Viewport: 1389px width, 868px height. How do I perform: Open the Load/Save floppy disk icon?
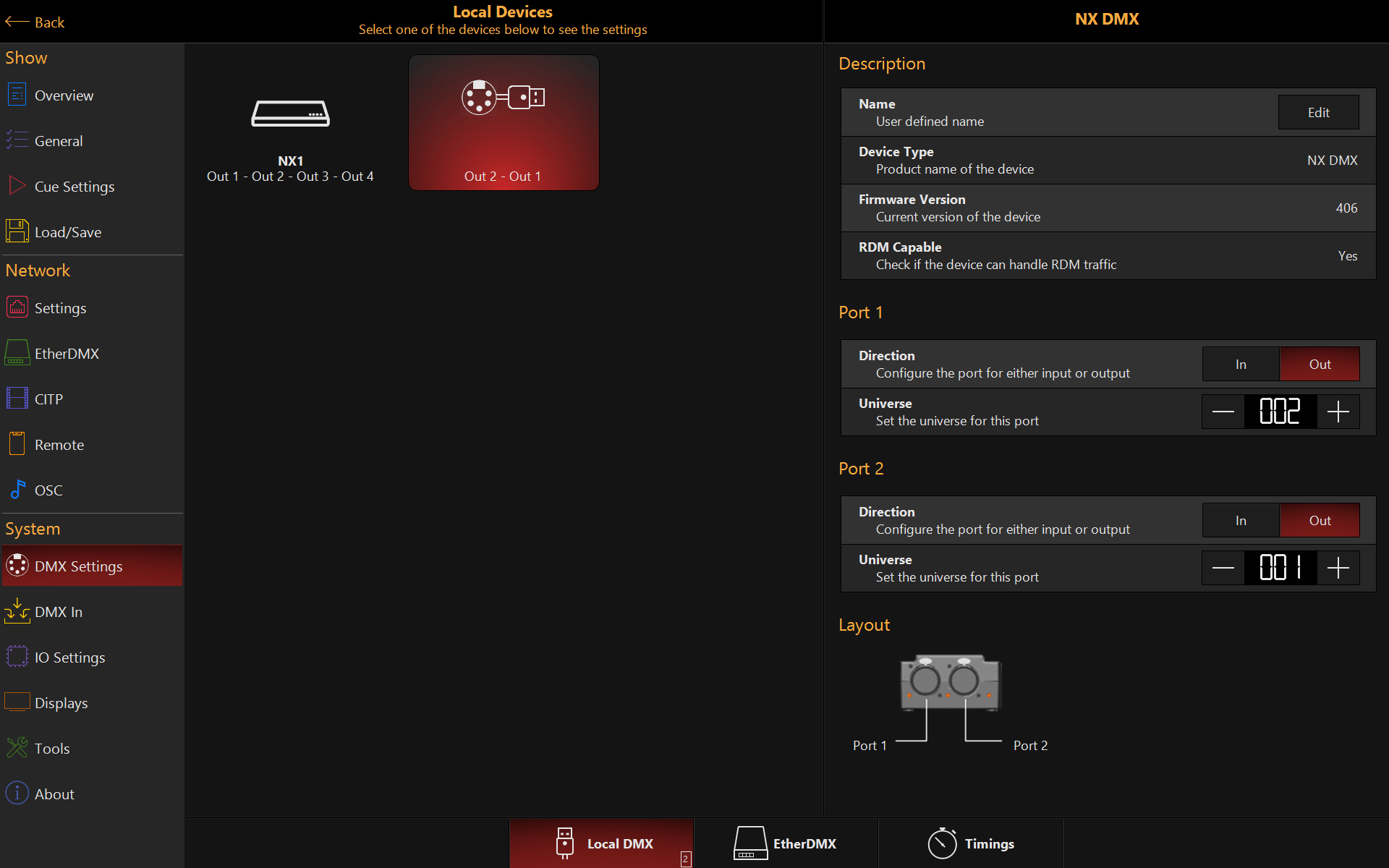pyautogui.click(x=17, y=231)
